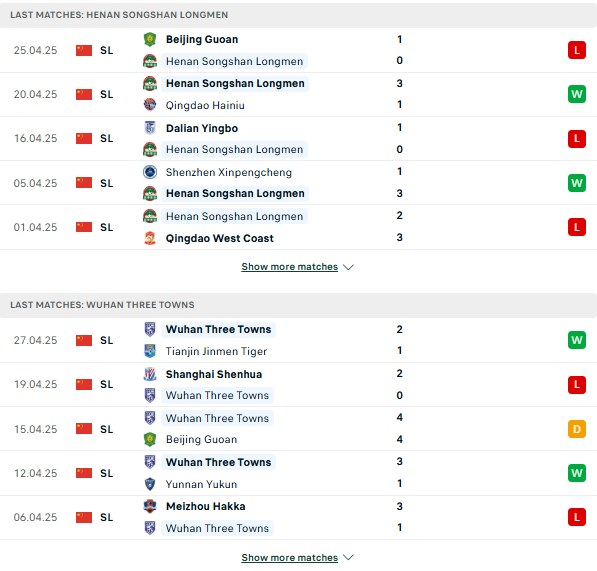Click the China flag in the 16.04.25 row
597x571 pixels.
pyautogui.click(x=84, y=139)
